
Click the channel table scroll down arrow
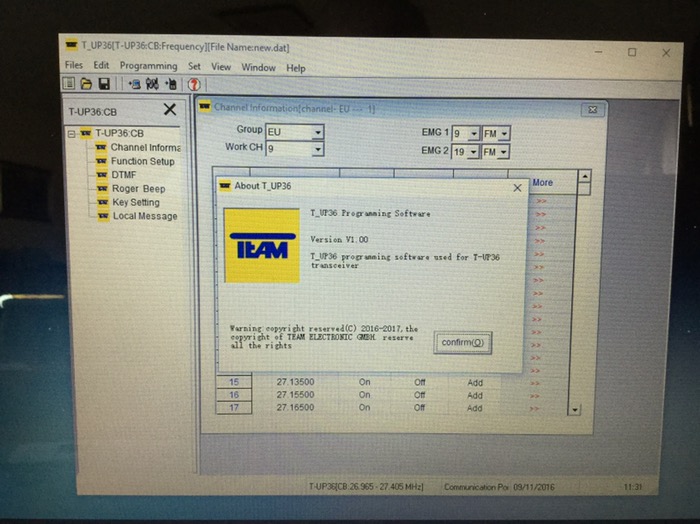click(x=575, y=410)
